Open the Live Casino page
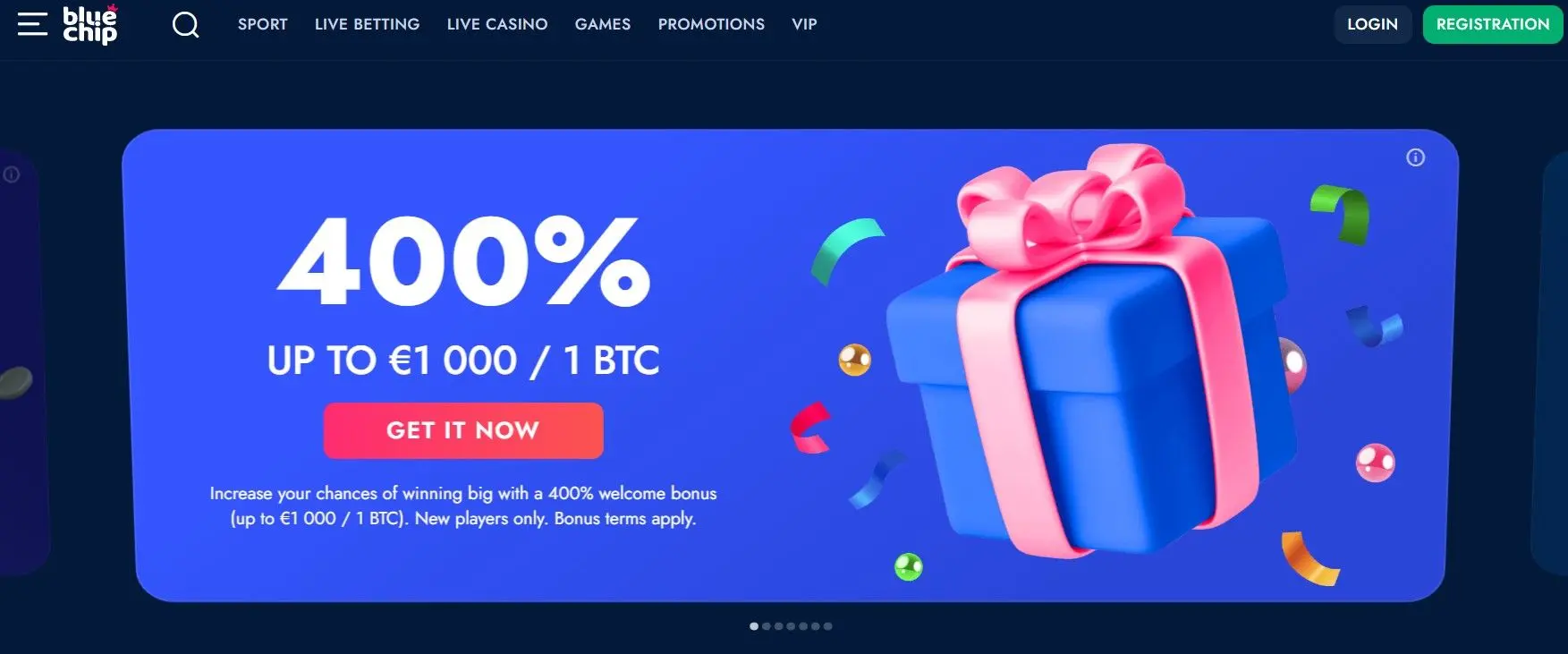This screenshot has width=1568, height=654. tap(497, 24)
